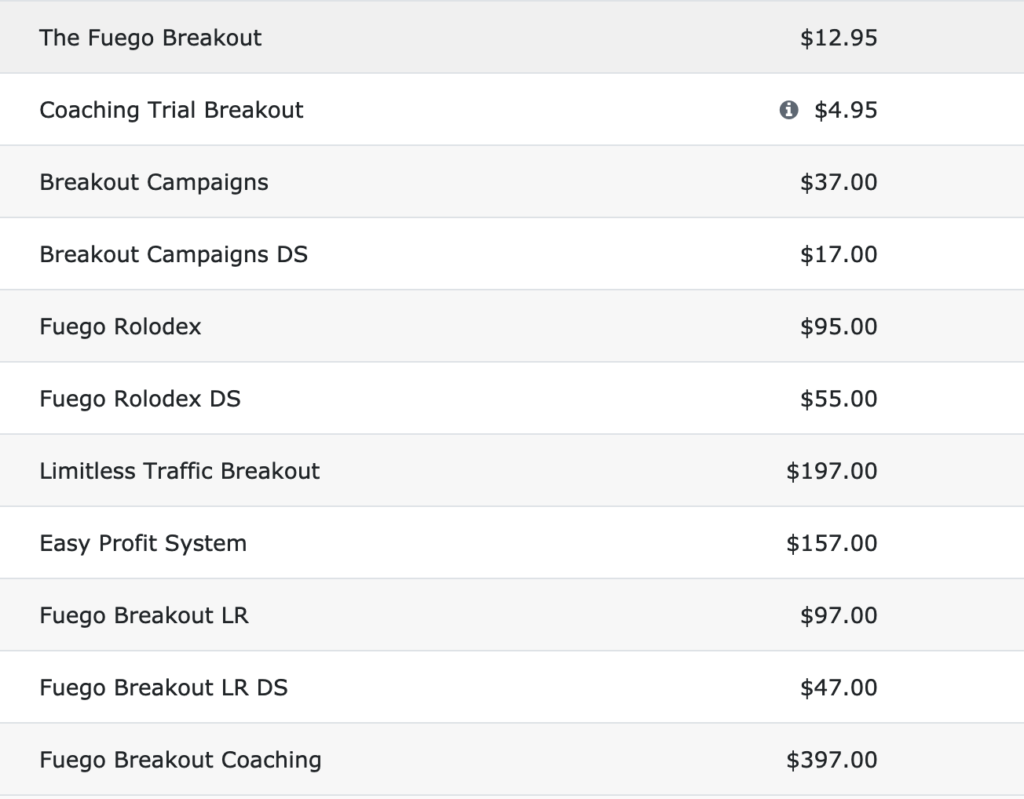
Task: Open Limitless Traffic Breakout product
Action: (x=180, y=471)
